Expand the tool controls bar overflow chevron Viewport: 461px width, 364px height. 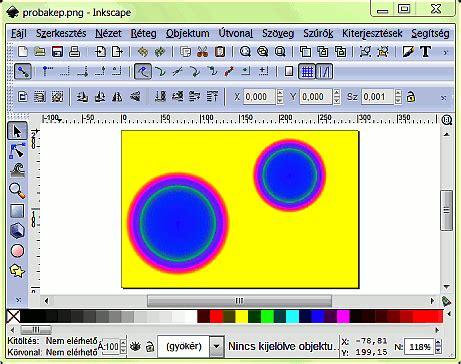[444, 98]
